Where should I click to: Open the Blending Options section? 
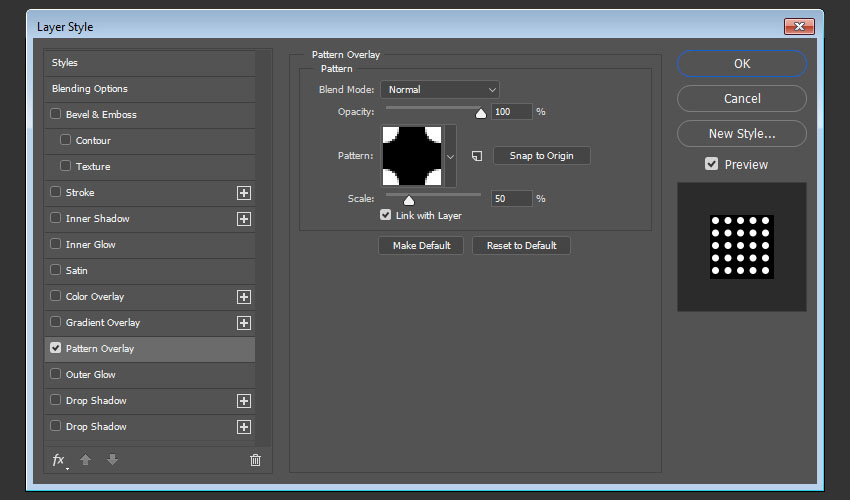(90, 89)
